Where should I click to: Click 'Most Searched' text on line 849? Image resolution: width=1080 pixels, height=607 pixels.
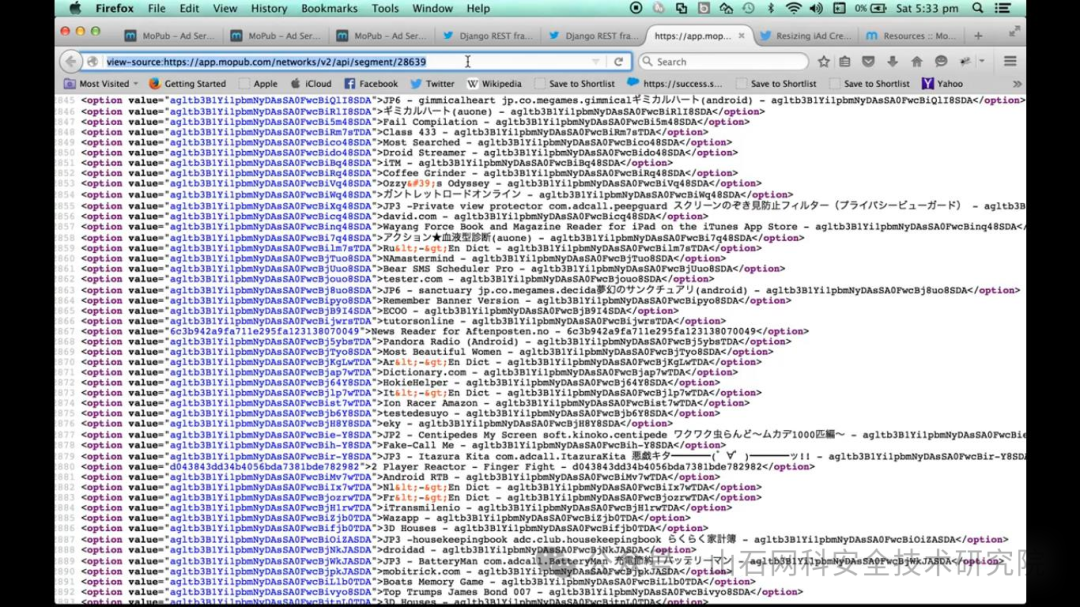(422, 142)
